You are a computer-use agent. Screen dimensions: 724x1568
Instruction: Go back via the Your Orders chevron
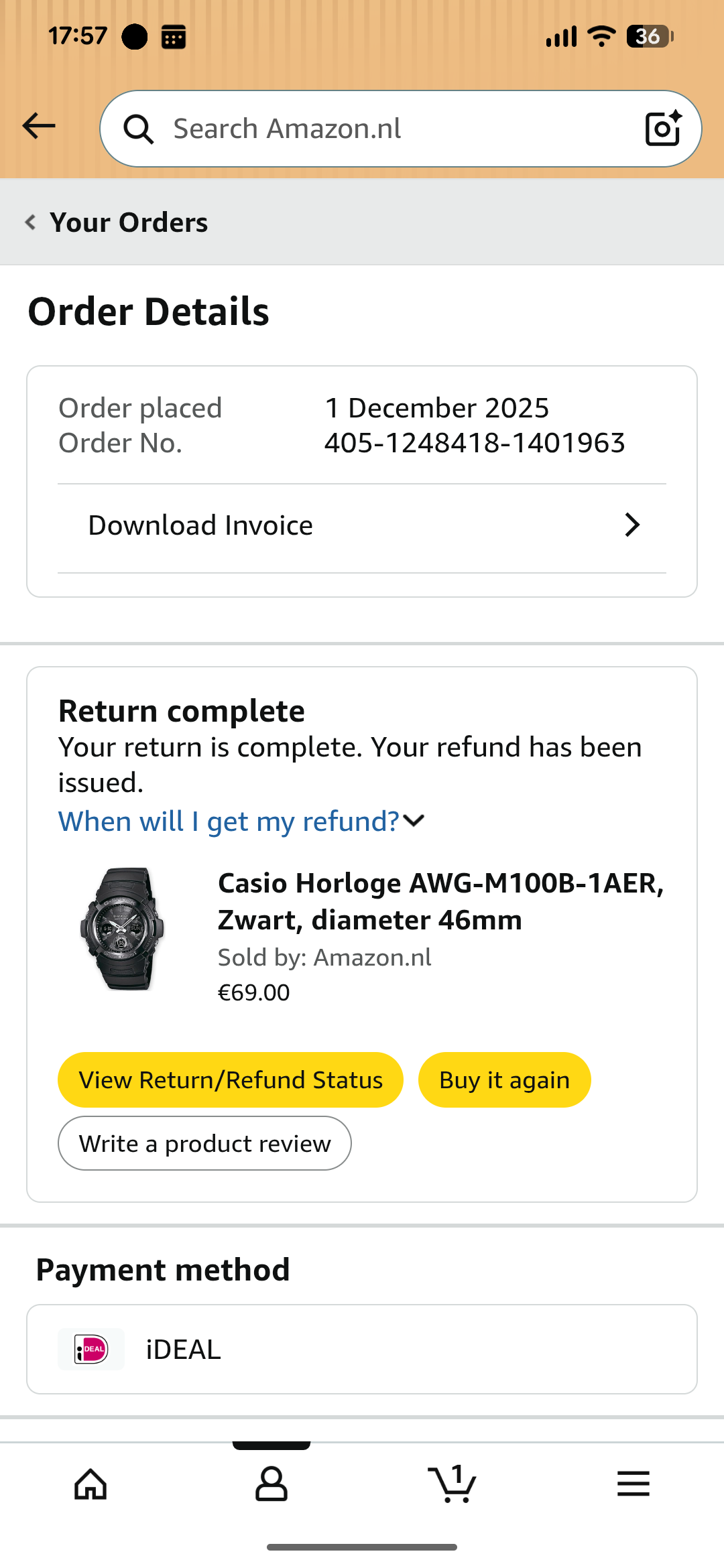[30, 222]
